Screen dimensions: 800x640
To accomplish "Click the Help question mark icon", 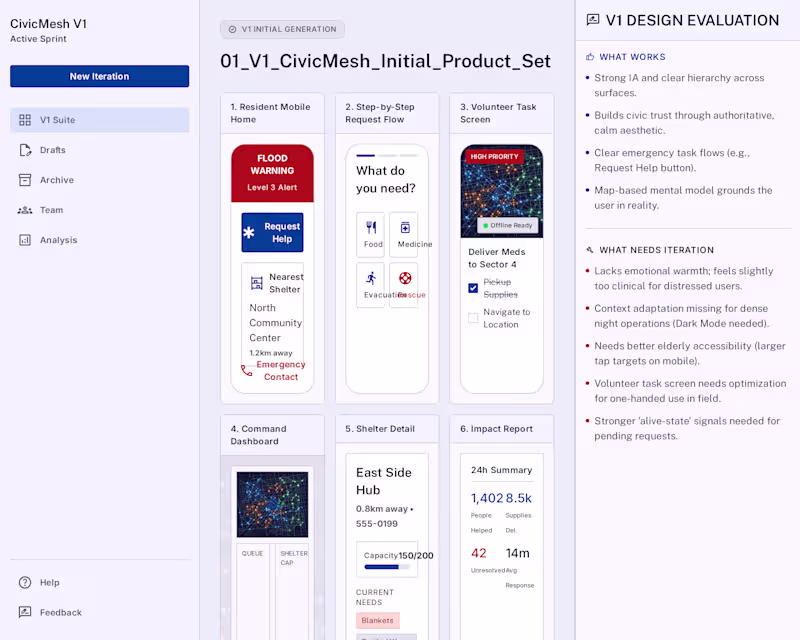I will click(25, 582).
